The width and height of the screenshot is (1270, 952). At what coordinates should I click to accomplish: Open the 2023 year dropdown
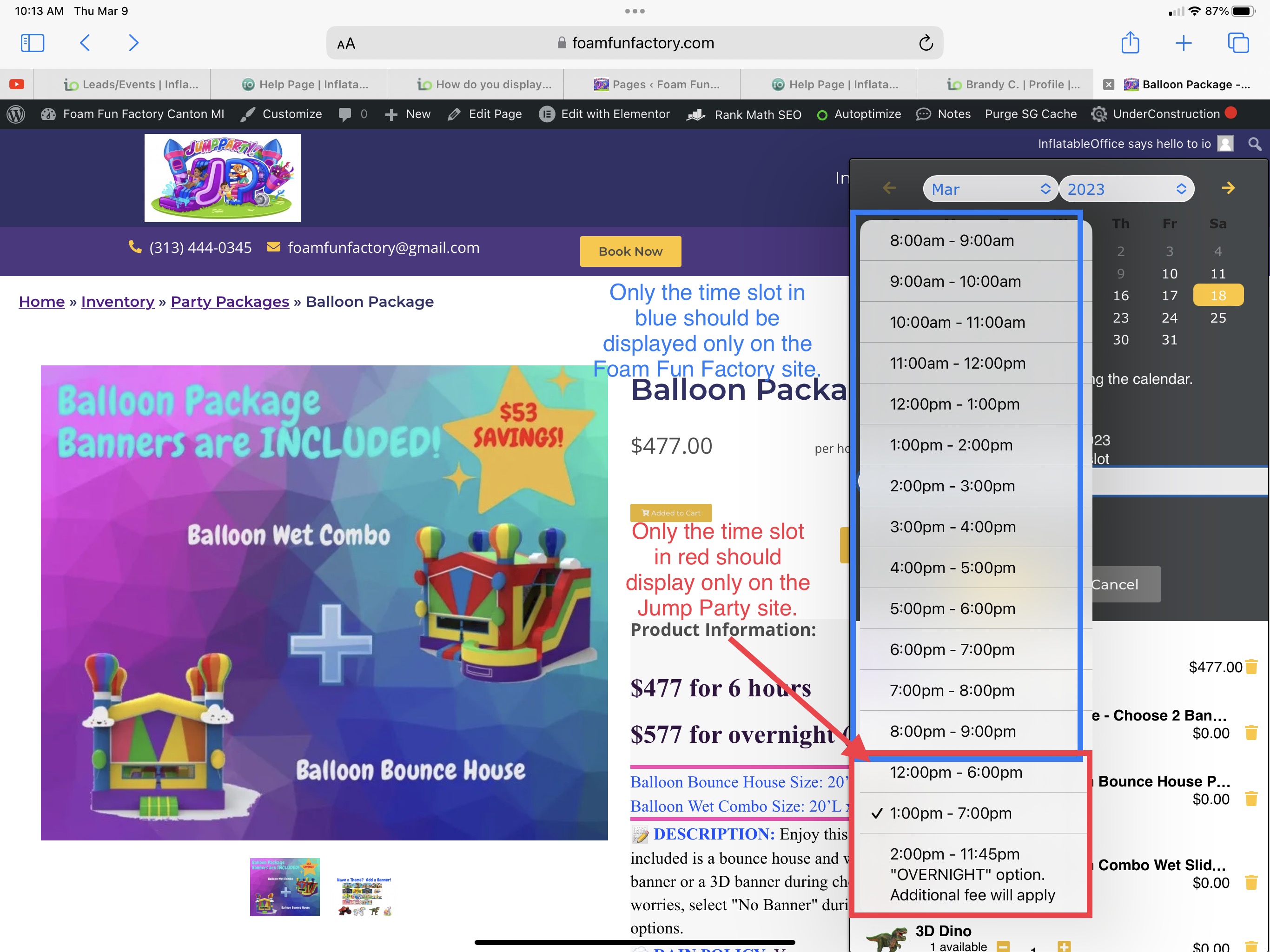point(1126,189)
